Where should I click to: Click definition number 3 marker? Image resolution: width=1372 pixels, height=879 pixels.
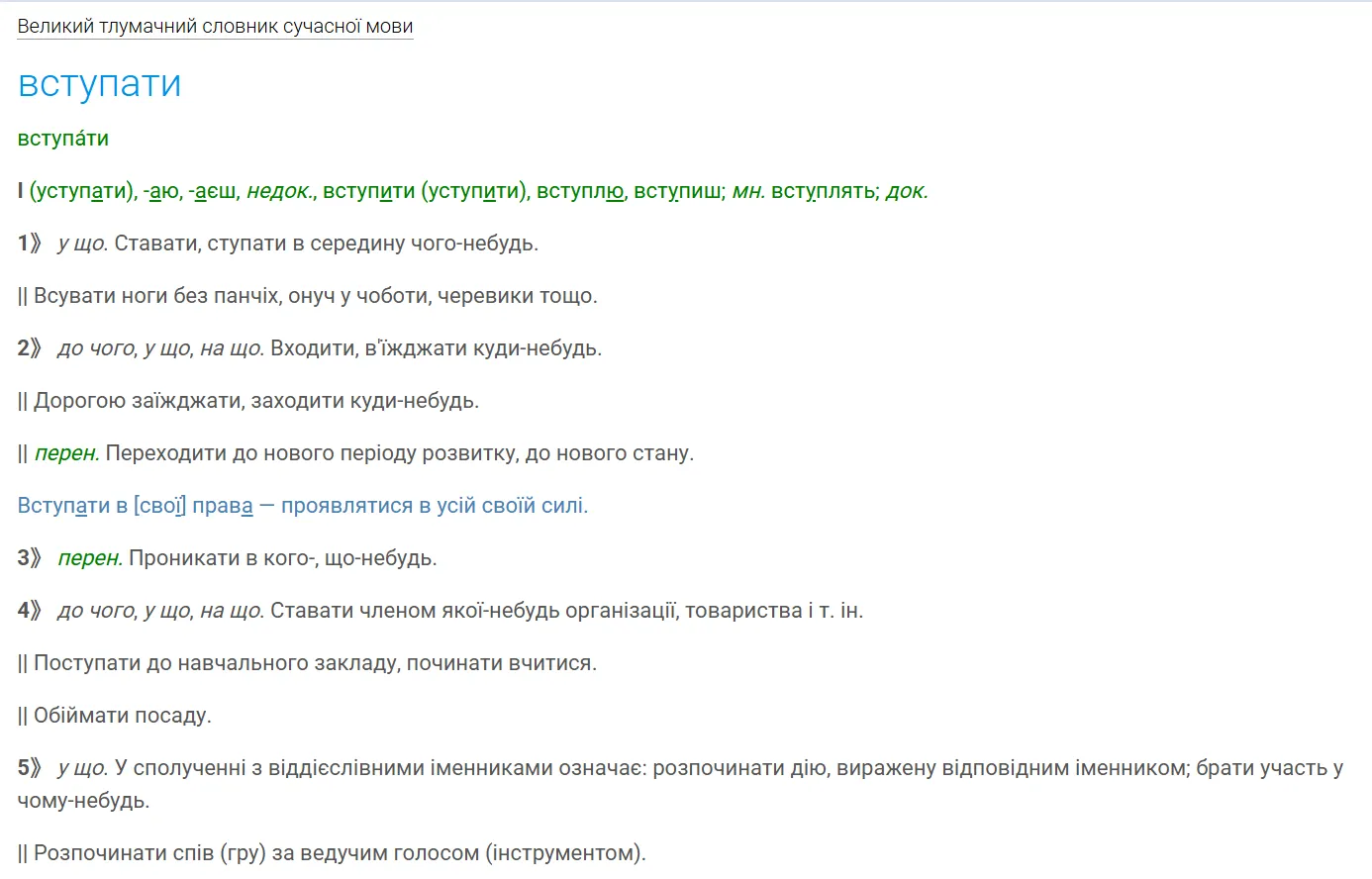click(x=30, y=558)
